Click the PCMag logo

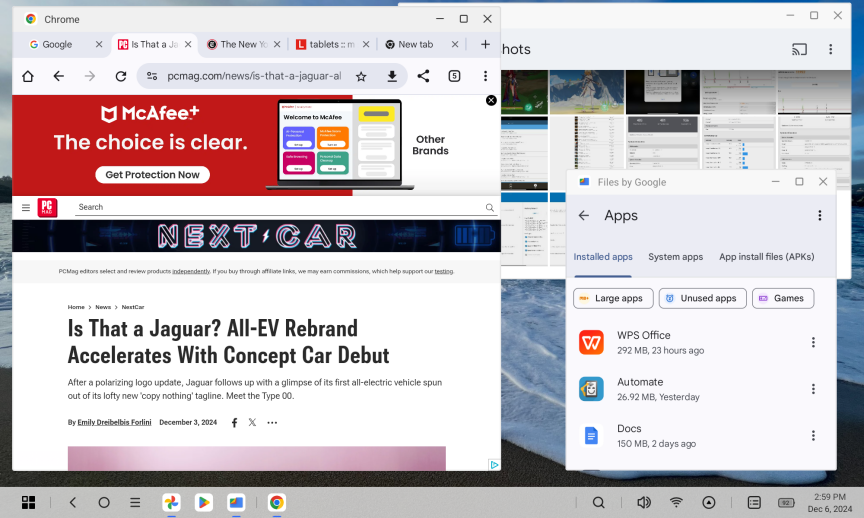pyautogui.click(x=47, y=207)
